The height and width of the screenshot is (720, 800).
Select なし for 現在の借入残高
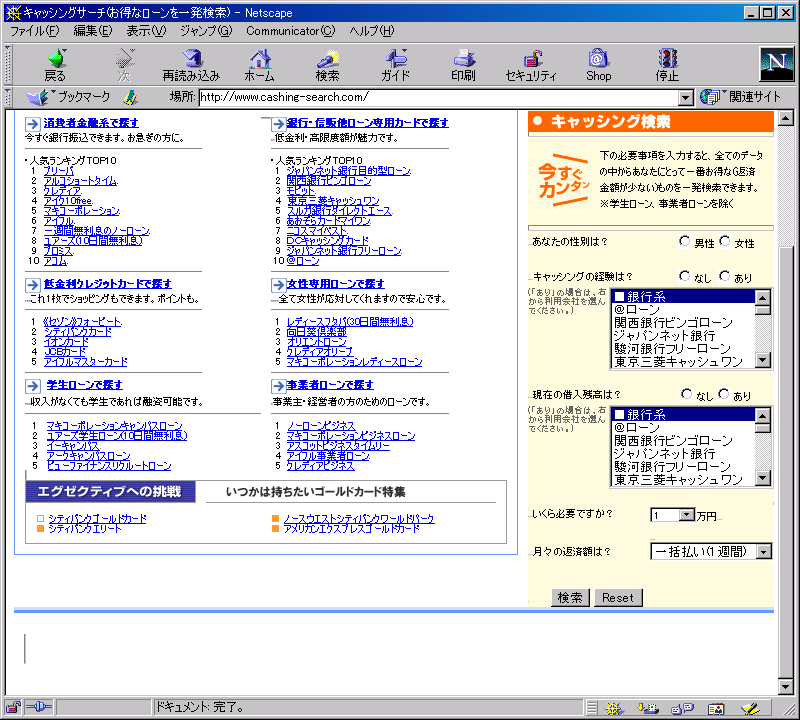pyautogui.click(x=687, y=394)
